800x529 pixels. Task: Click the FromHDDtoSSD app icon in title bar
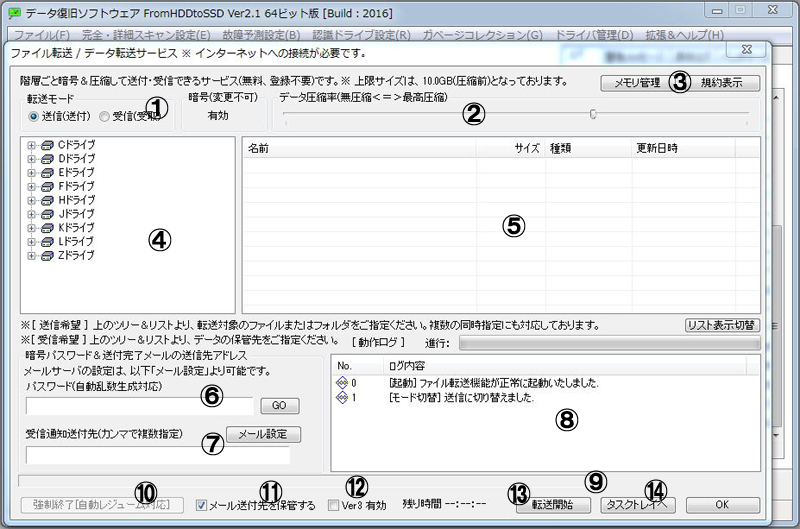15,14
